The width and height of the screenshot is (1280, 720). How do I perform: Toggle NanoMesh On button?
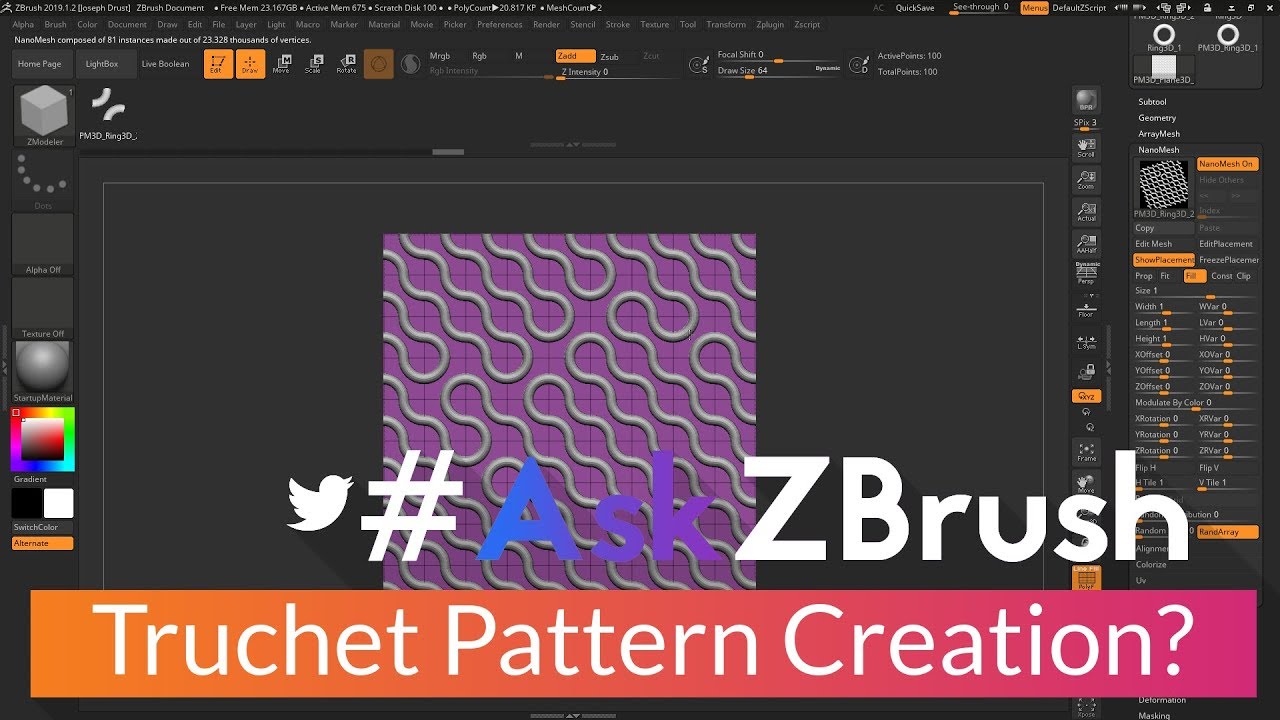1227,164
